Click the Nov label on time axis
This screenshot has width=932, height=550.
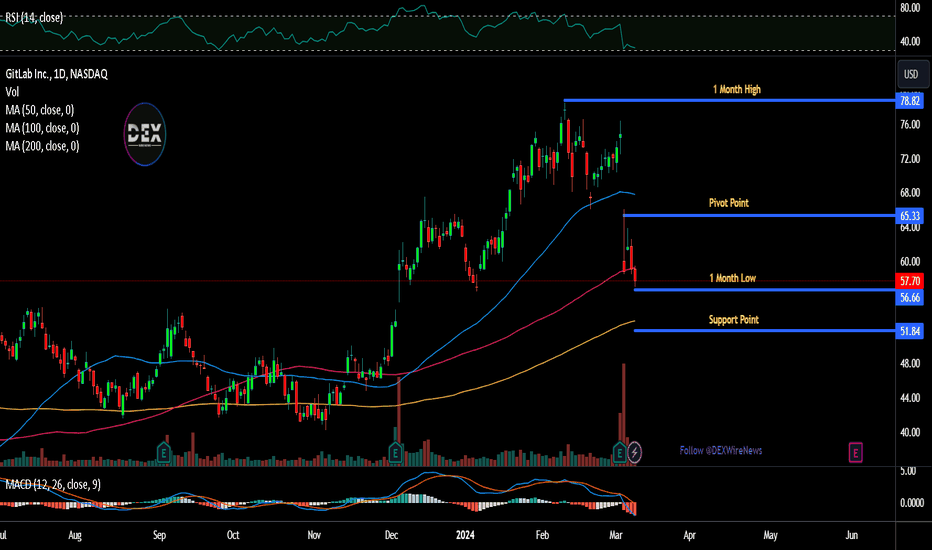coord(314,535)
